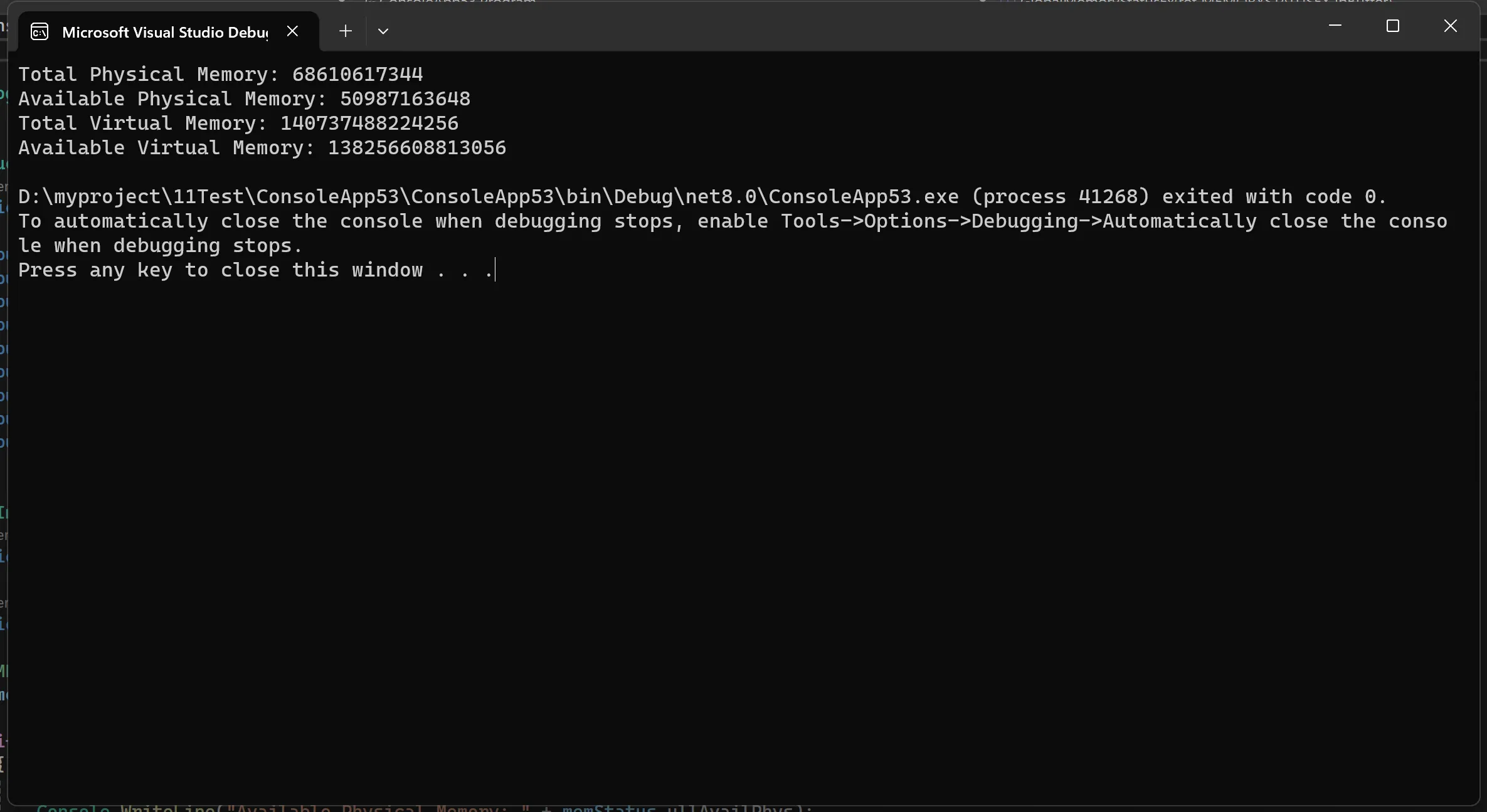
Task: Click the Console.WriteLine code line behind window
Action: pyautogui.click(x=425, y=808)
